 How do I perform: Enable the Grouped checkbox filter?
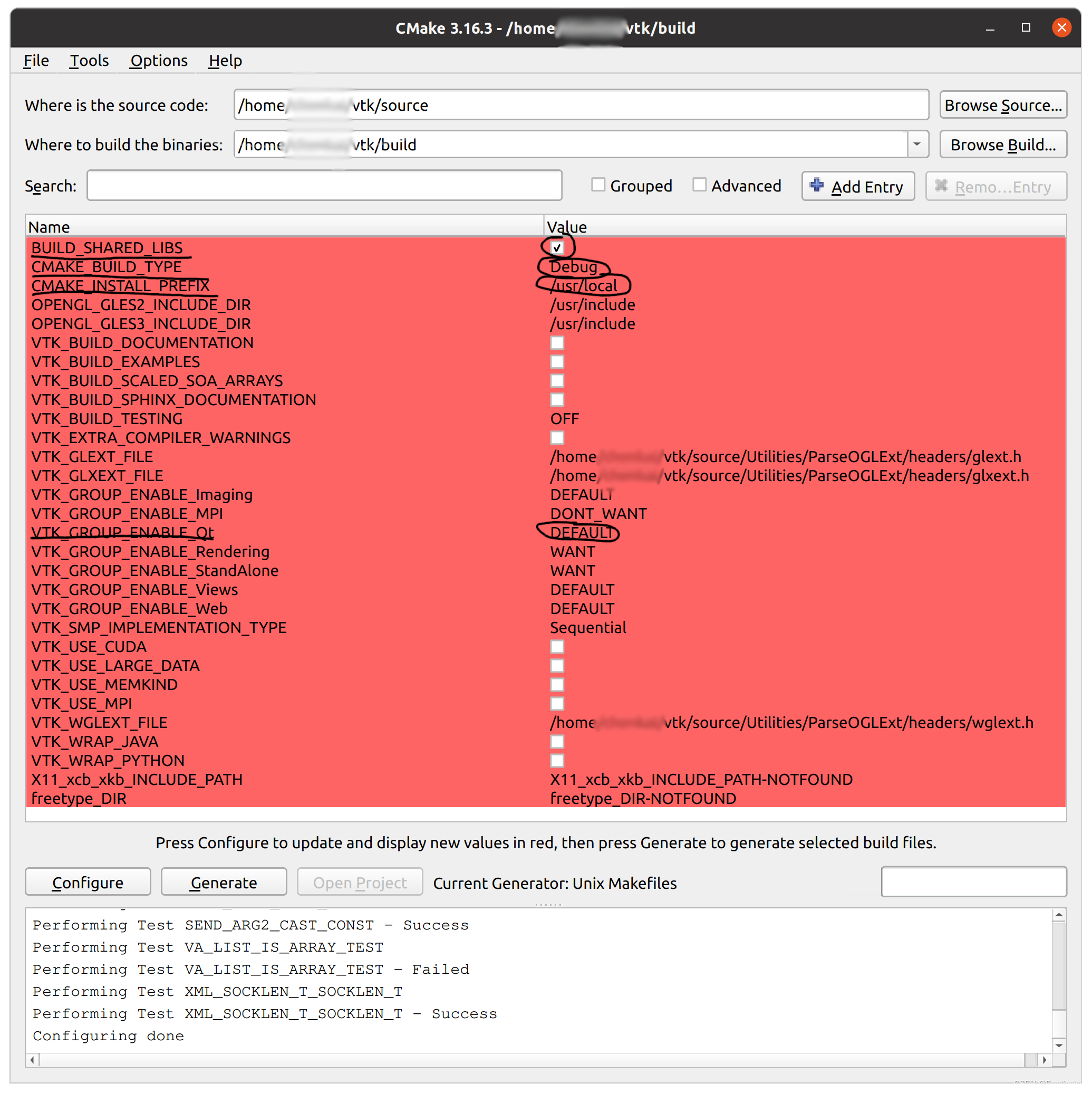pyautogui.click(x=598, y=186)
